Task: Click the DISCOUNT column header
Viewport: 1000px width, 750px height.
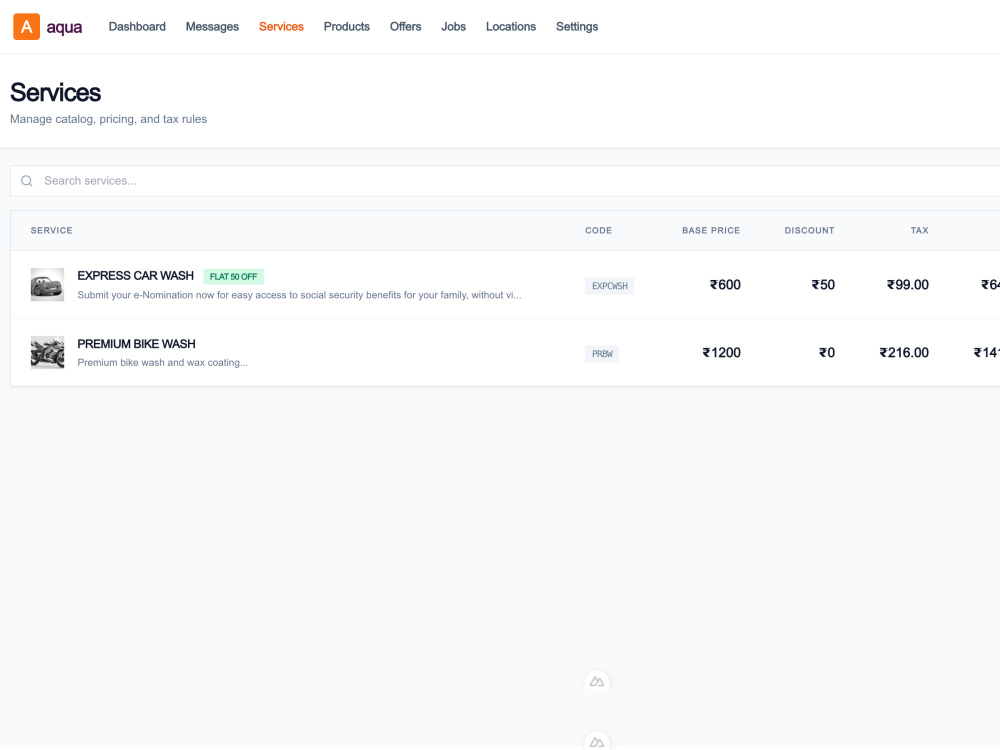Action: (x=809, y=230)
